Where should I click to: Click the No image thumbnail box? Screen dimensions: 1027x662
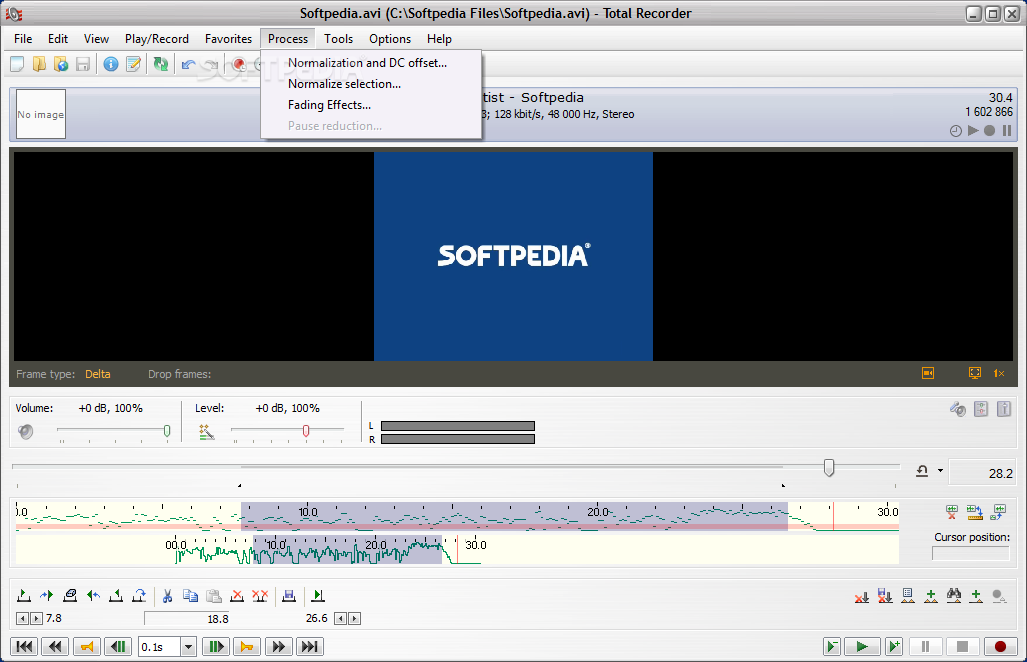click(41, 114)
